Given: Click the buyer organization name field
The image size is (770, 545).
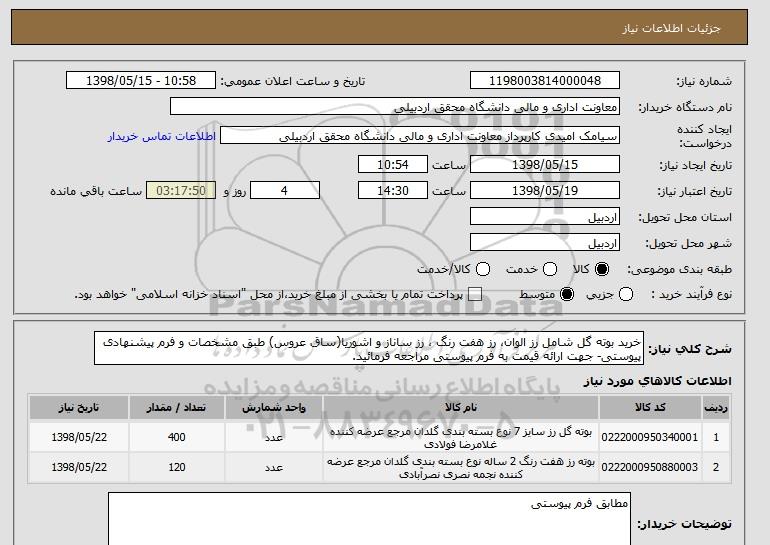Looking at the screenshot, I should click(x=395, y=107).
